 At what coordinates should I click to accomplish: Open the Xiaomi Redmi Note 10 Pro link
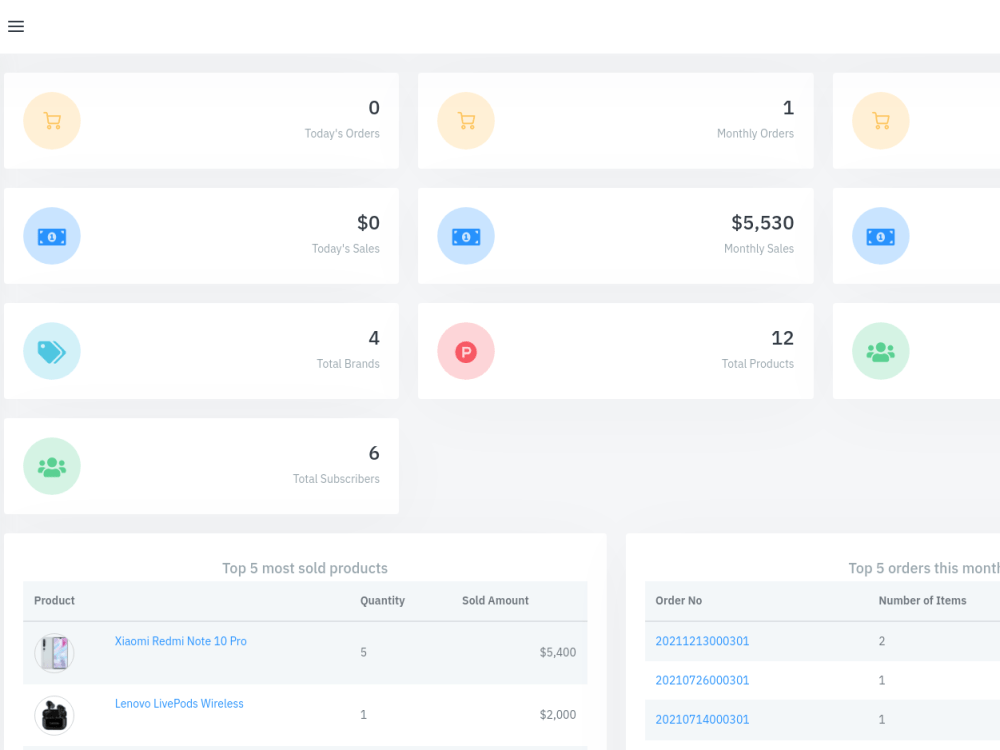(180, 641)
